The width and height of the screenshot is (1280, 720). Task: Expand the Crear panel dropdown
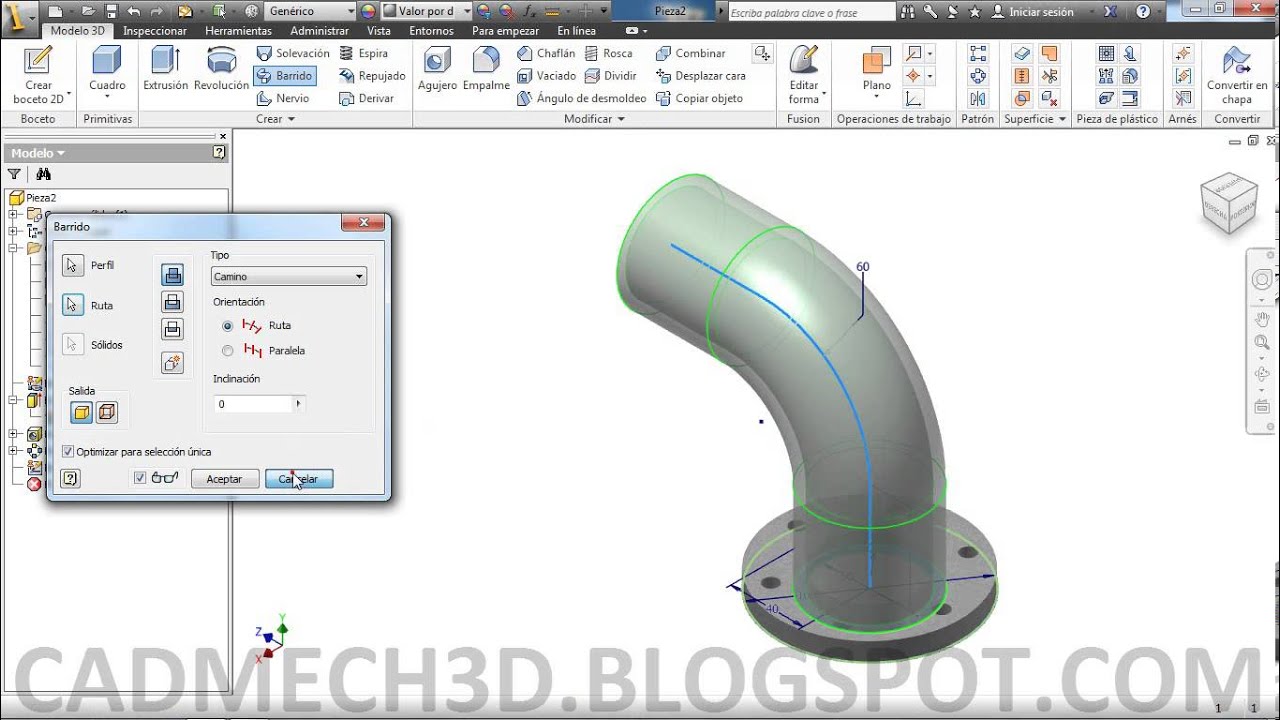276,119
